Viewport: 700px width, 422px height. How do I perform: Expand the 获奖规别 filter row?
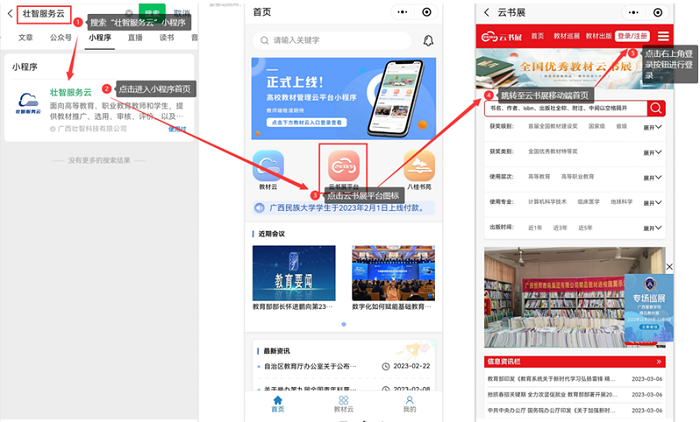click(x=652, y=128)
